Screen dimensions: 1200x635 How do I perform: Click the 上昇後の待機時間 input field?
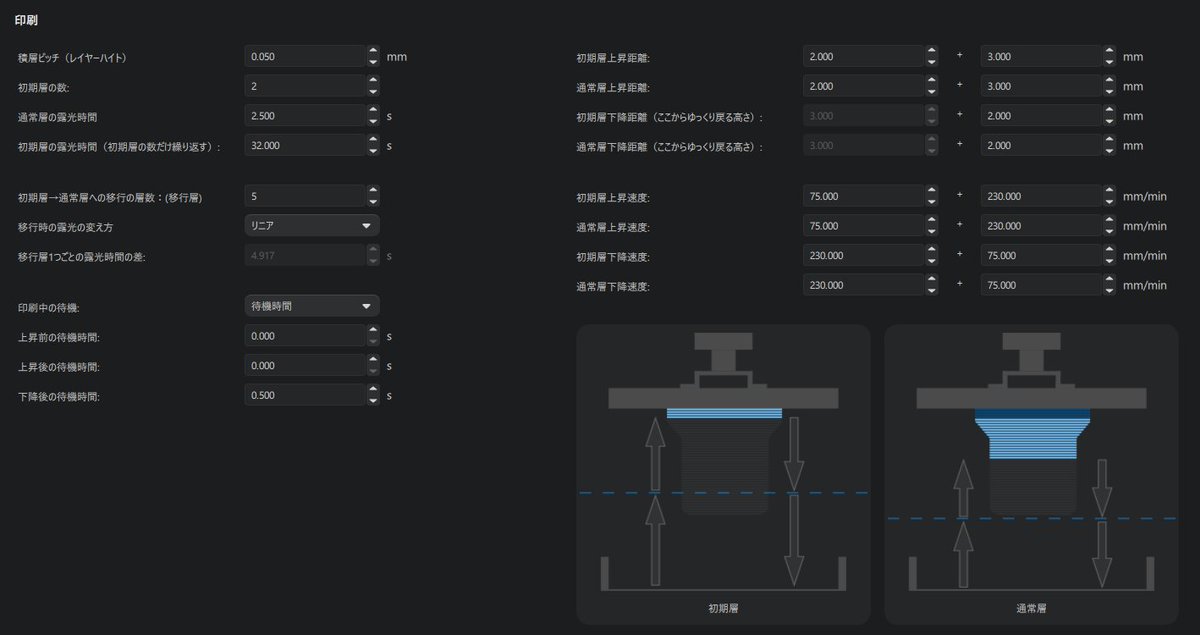pyautogui.click(x=305, y=366)
